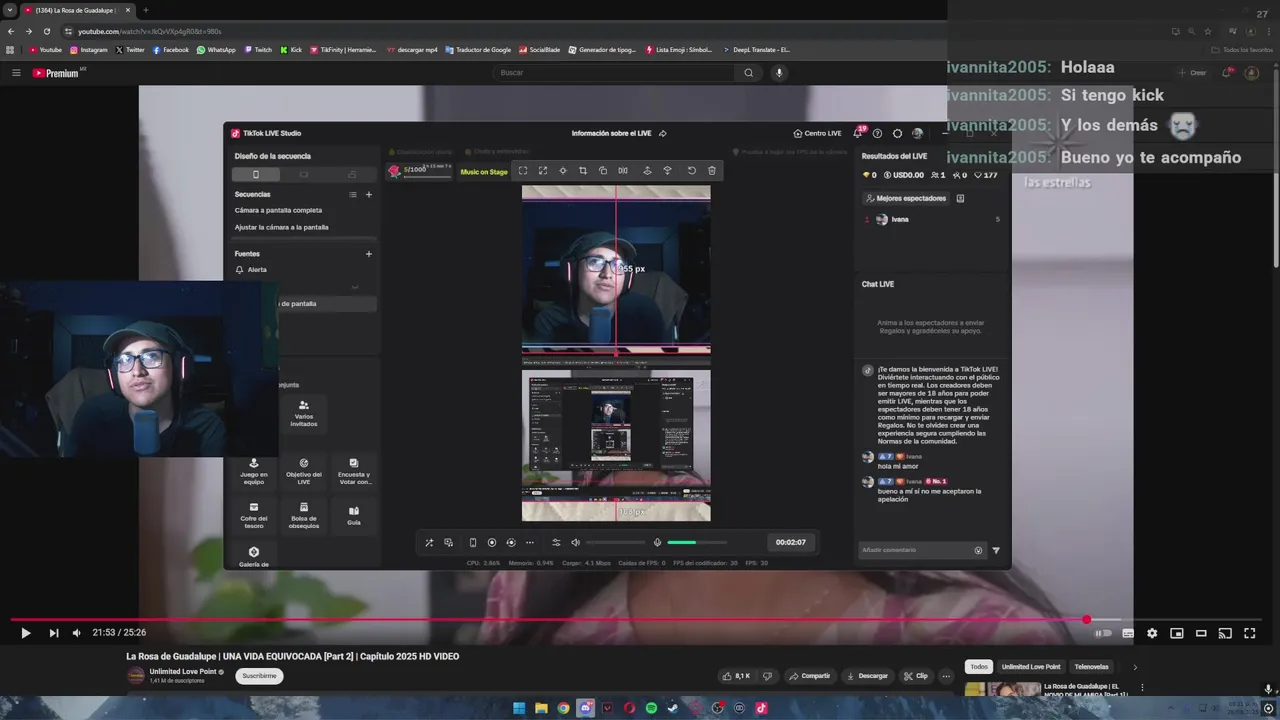Viewport: 1280px width, 720px height.
Task: Click Mejores espectadores button
Action: click(906, 198)
